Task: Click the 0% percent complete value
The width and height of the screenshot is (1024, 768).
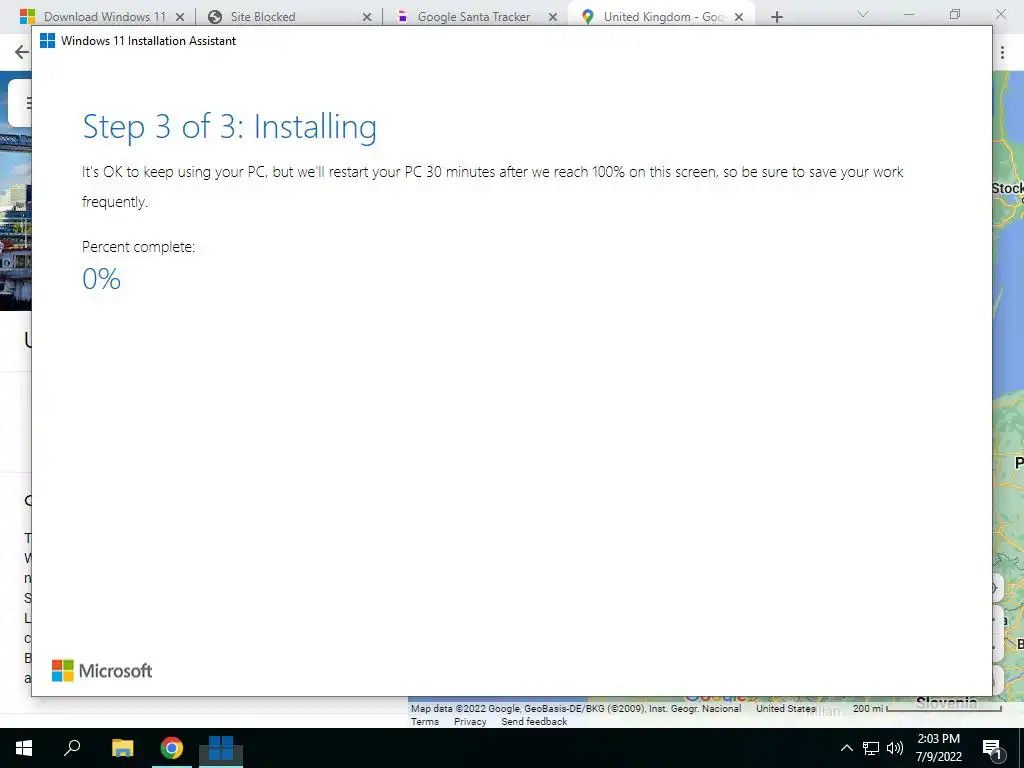Action: click(101, 279)
